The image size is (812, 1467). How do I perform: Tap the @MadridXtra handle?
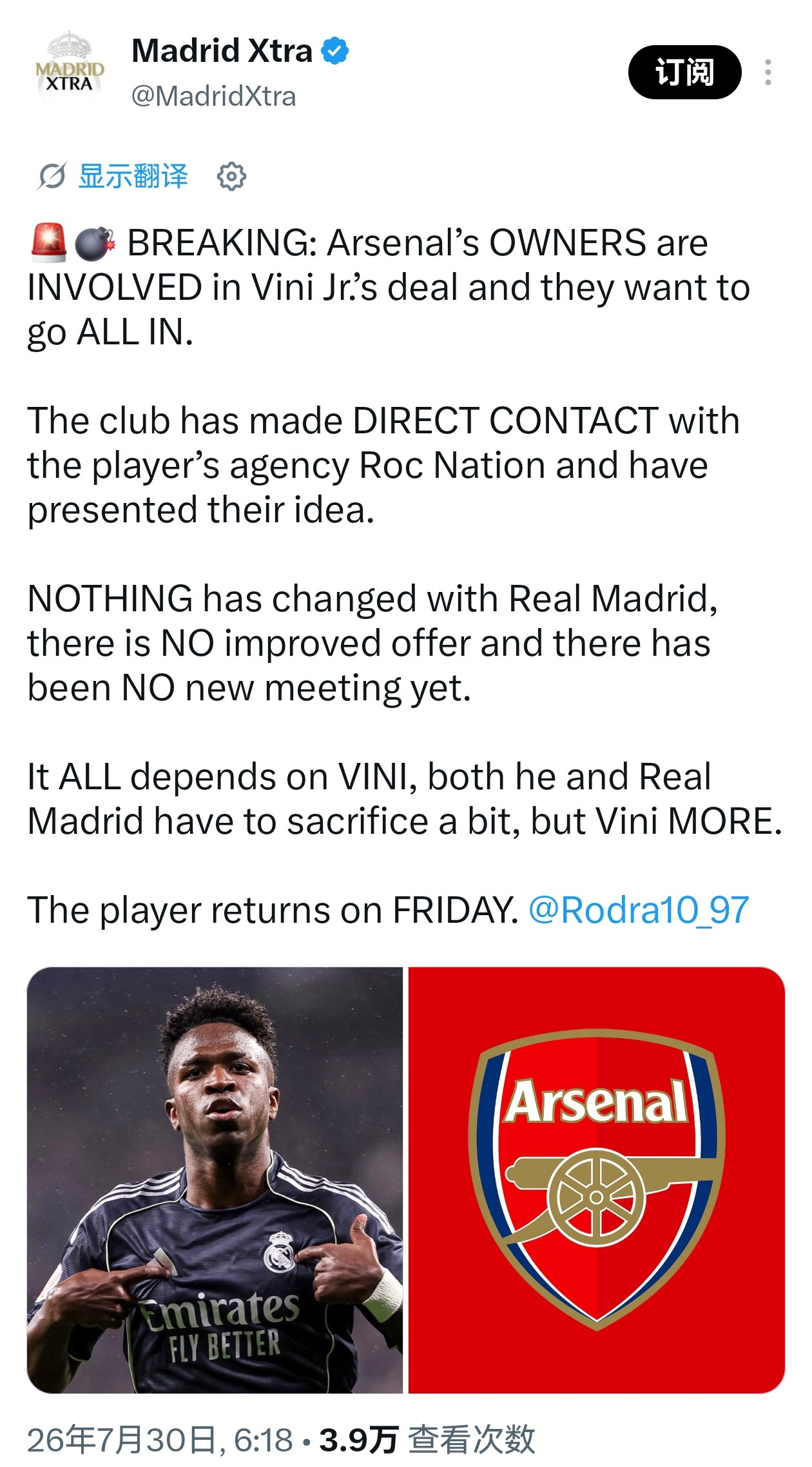213,97
